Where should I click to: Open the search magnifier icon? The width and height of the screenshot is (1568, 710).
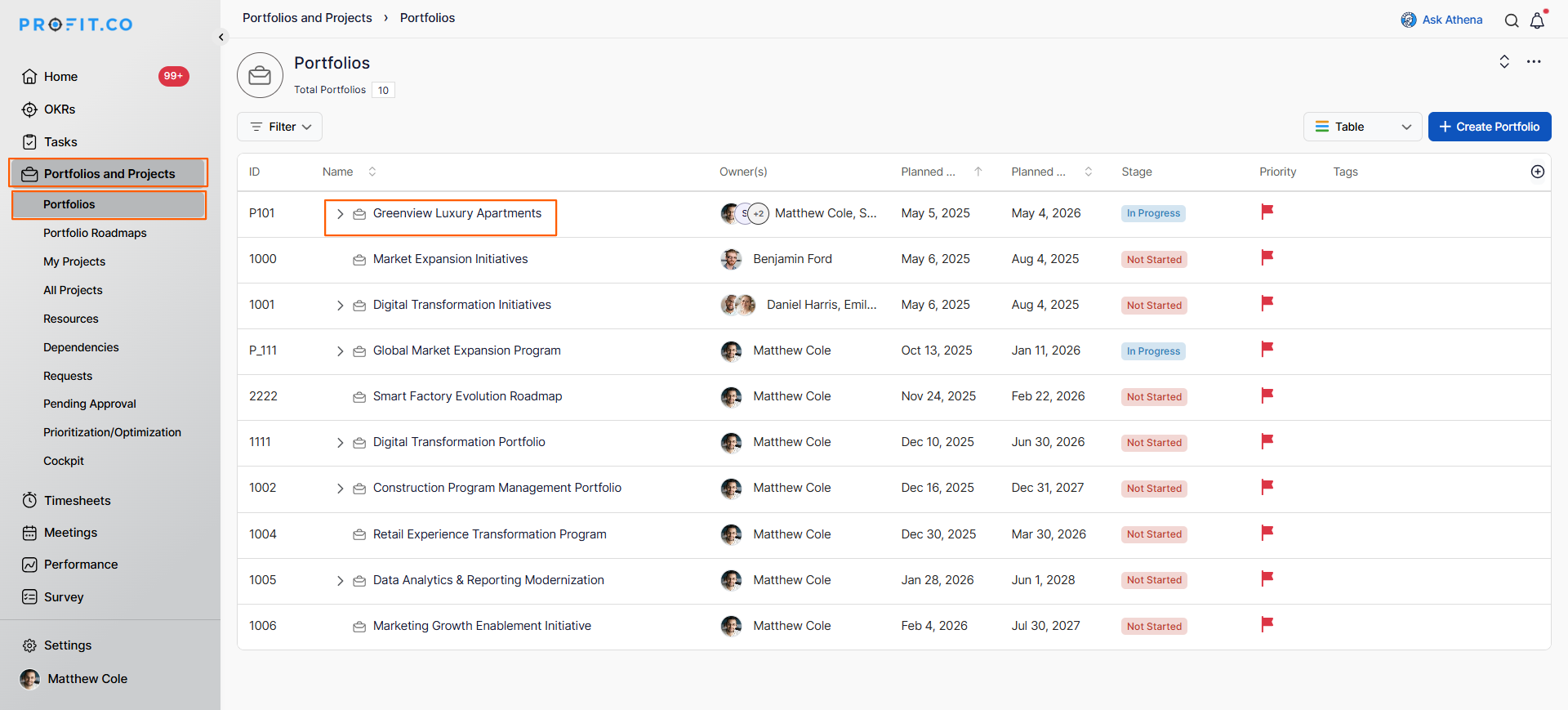coord(1512,20)
